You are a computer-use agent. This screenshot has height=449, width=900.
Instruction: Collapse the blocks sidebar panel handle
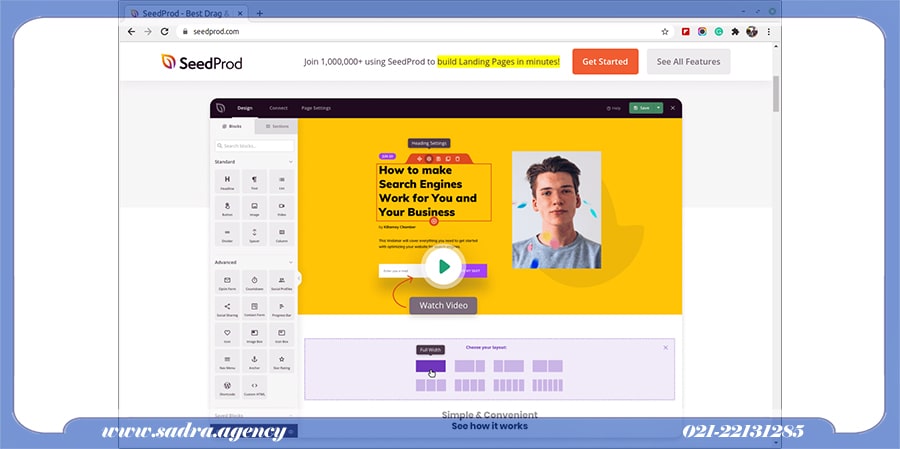pos(299,278)
